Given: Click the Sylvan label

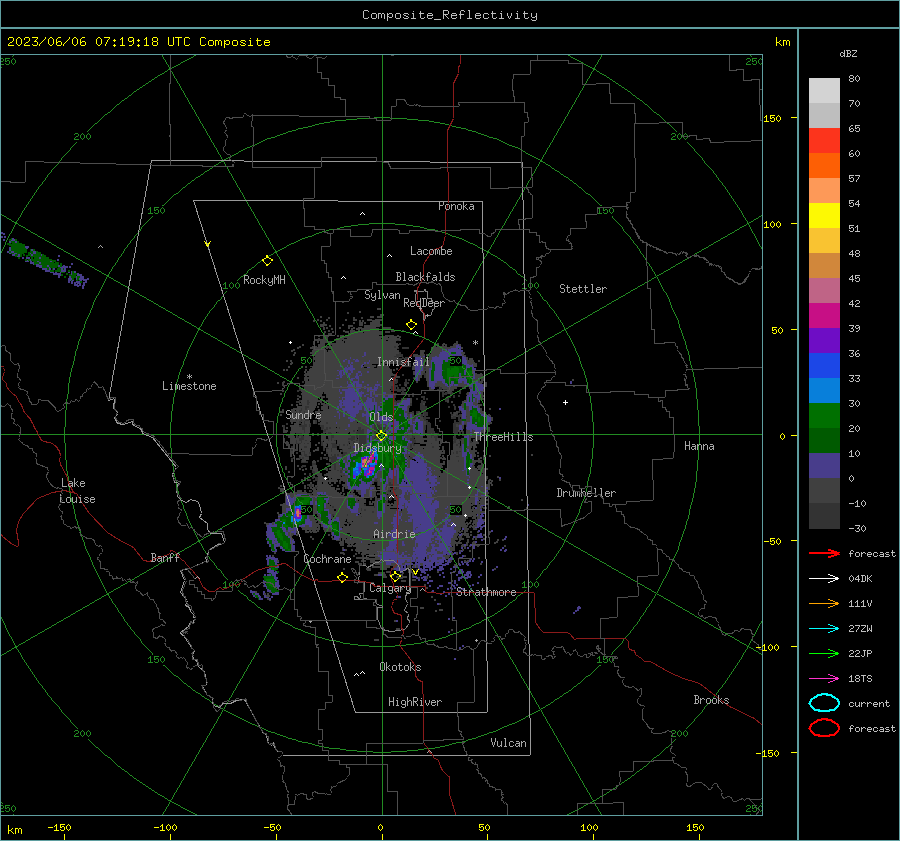Looking at the screenshot, I should coord(382,295).
